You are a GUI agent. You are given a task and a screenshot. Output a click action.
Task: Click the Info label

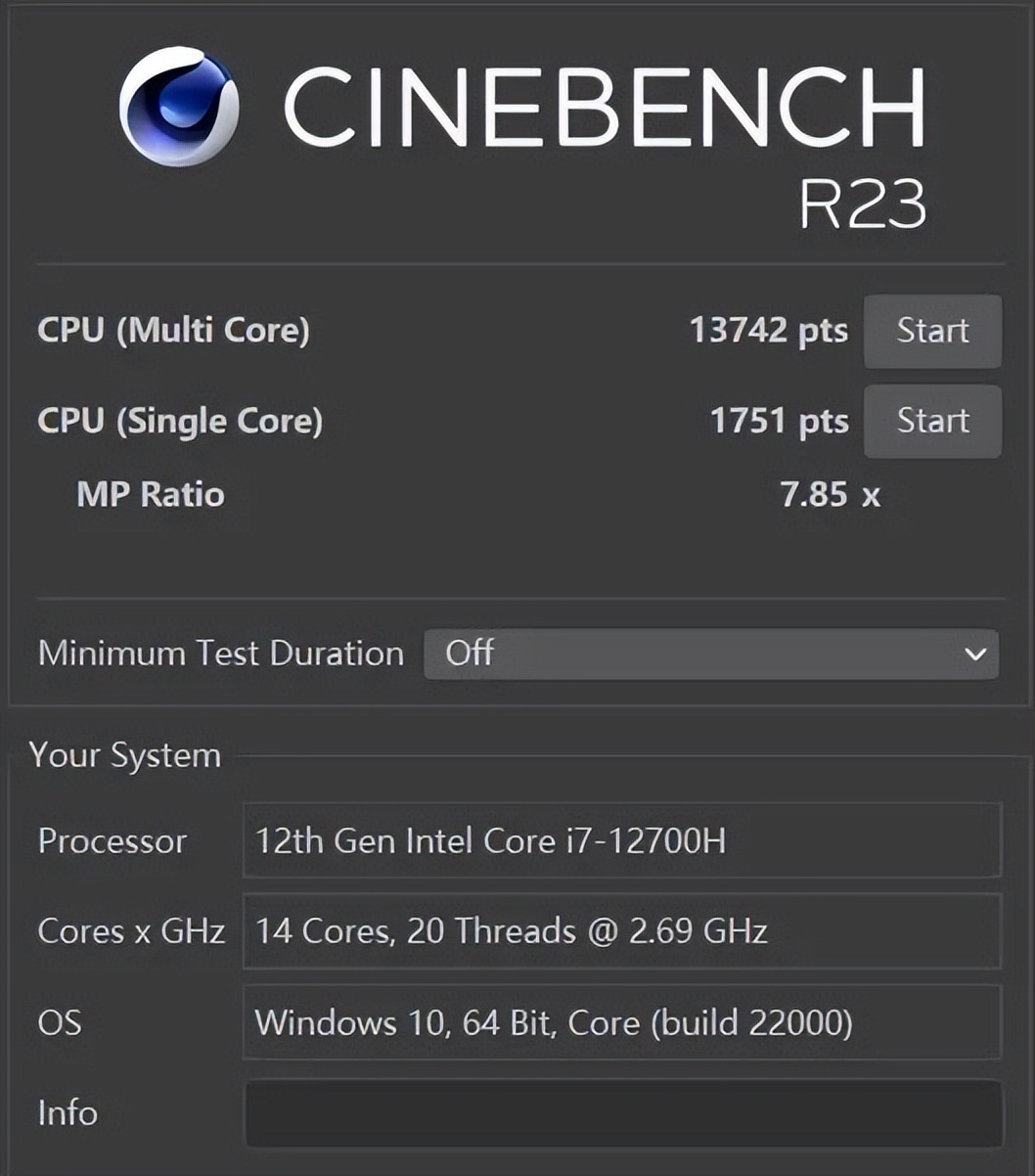pos(67,1113)
